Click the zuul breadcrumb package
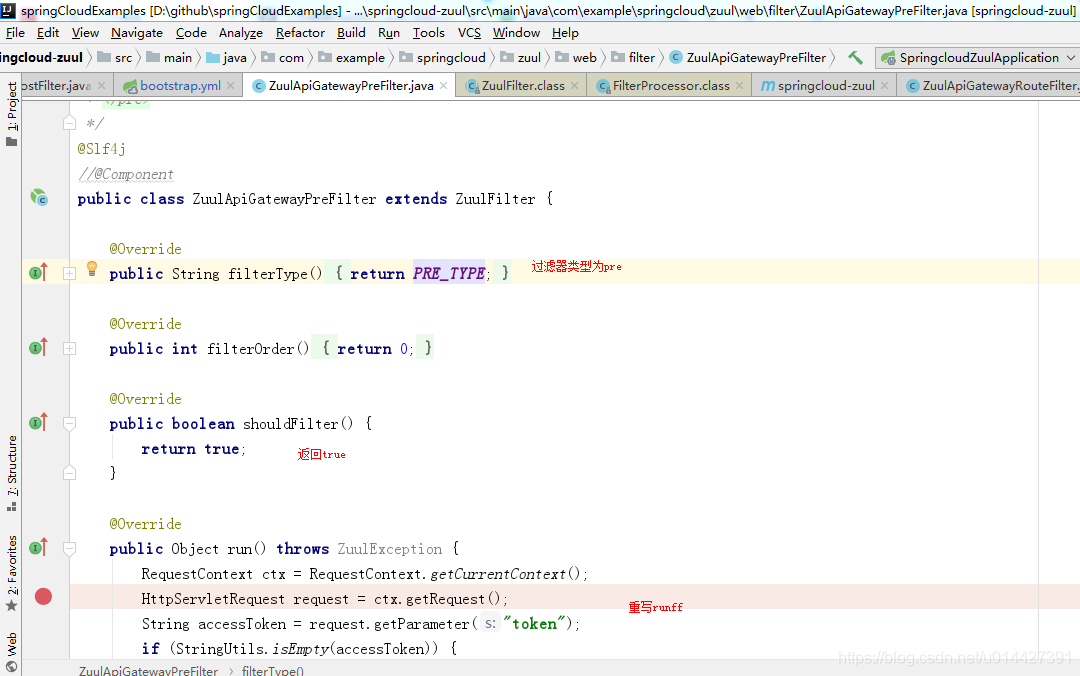1080x676 pixels. click(521, 58)
